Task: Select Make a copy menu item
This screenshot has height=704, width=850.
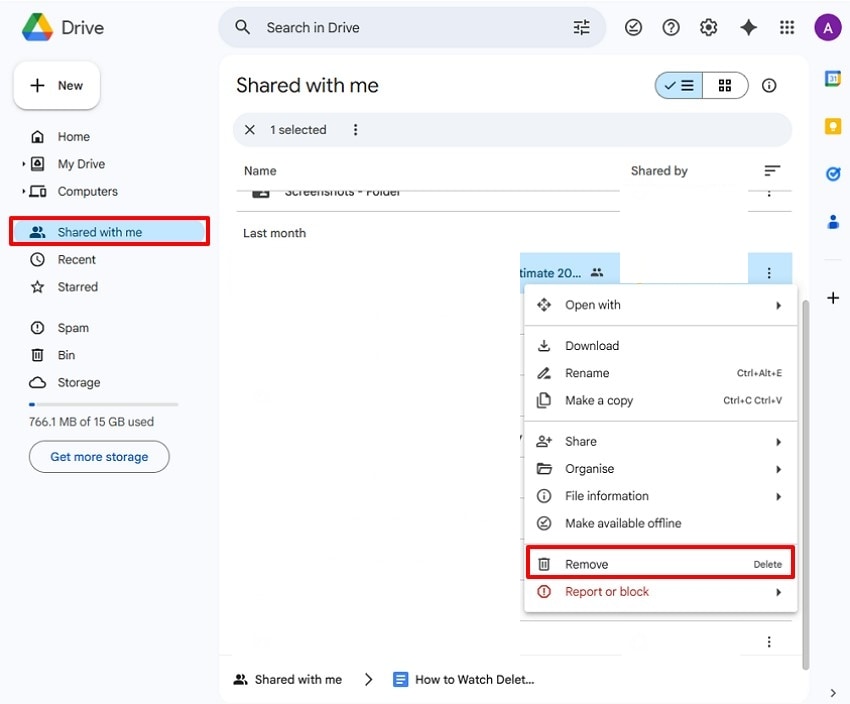Action: 599,400
